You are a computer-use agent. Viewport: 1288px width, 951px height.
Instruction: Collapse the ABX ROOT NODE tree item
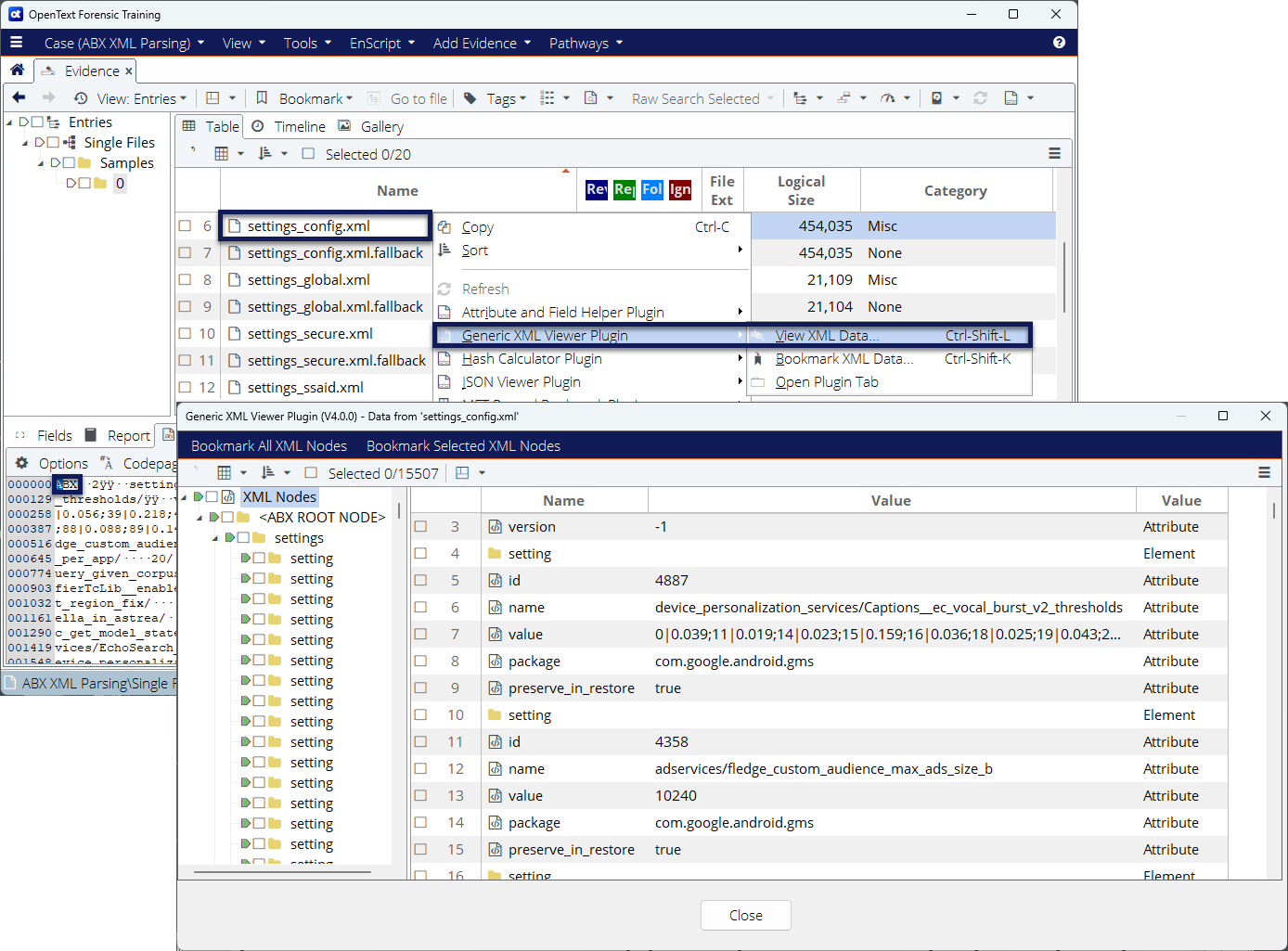tap(200, 518)
